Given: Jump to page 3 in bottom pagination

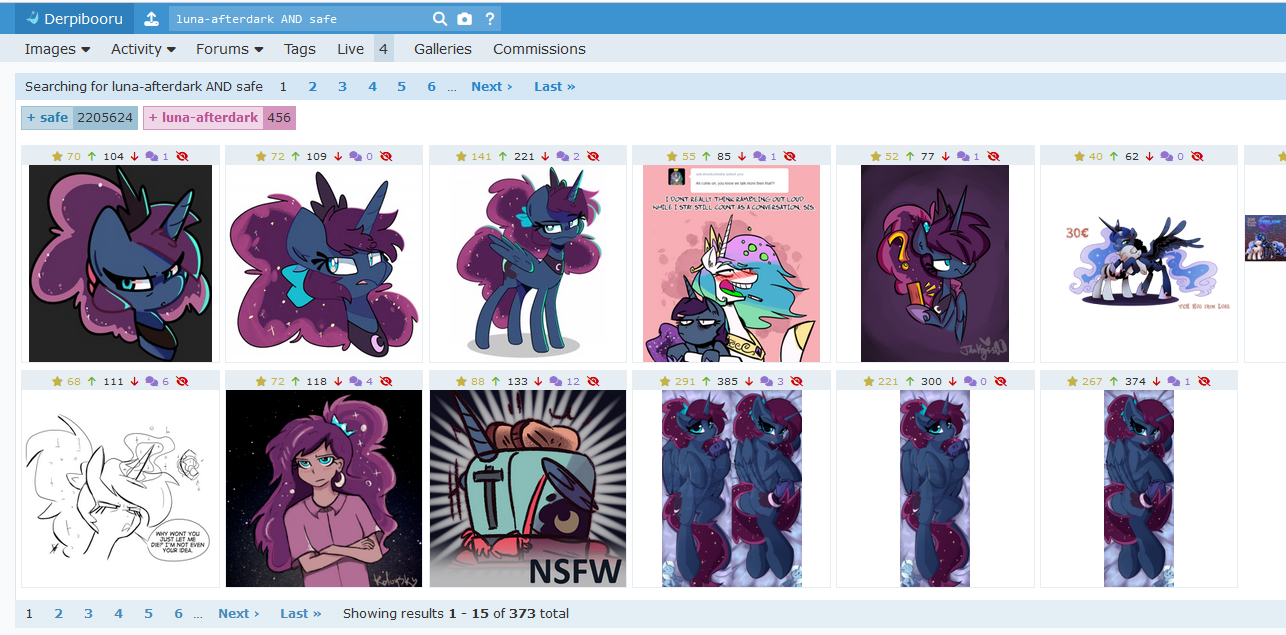Looking at the screenshot, I should point(88,614).
